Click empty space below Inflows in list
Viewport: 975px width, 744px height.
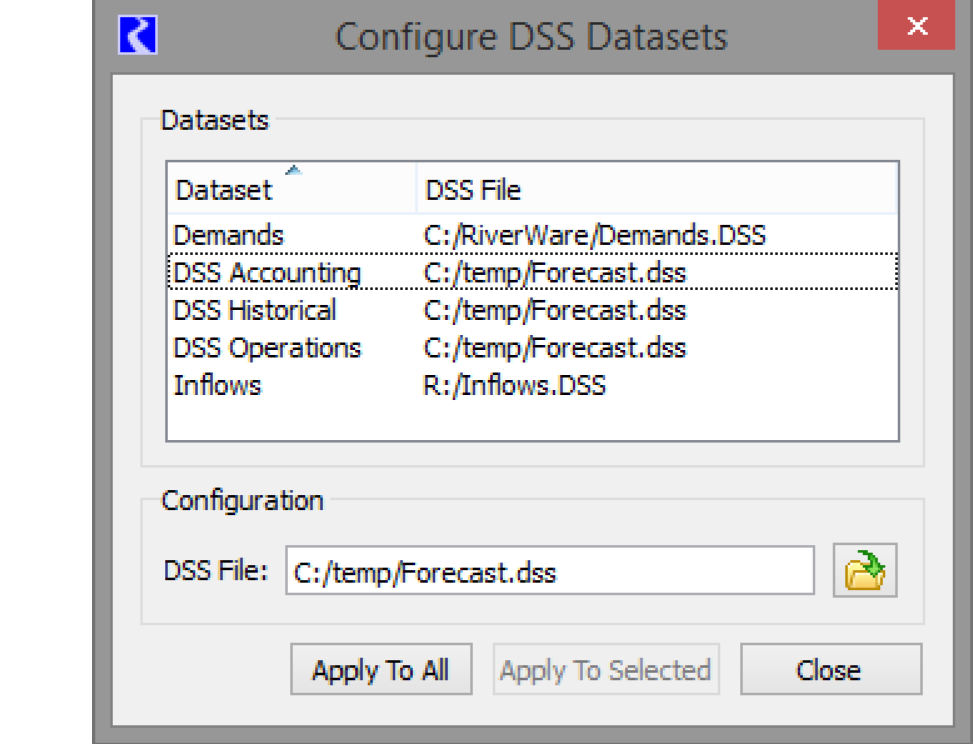pos(532,420)
